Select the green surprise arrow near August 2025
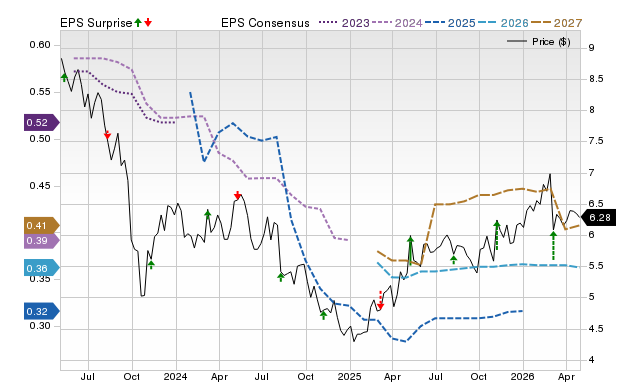Viewport: 640px width, 382px height. 454,260
